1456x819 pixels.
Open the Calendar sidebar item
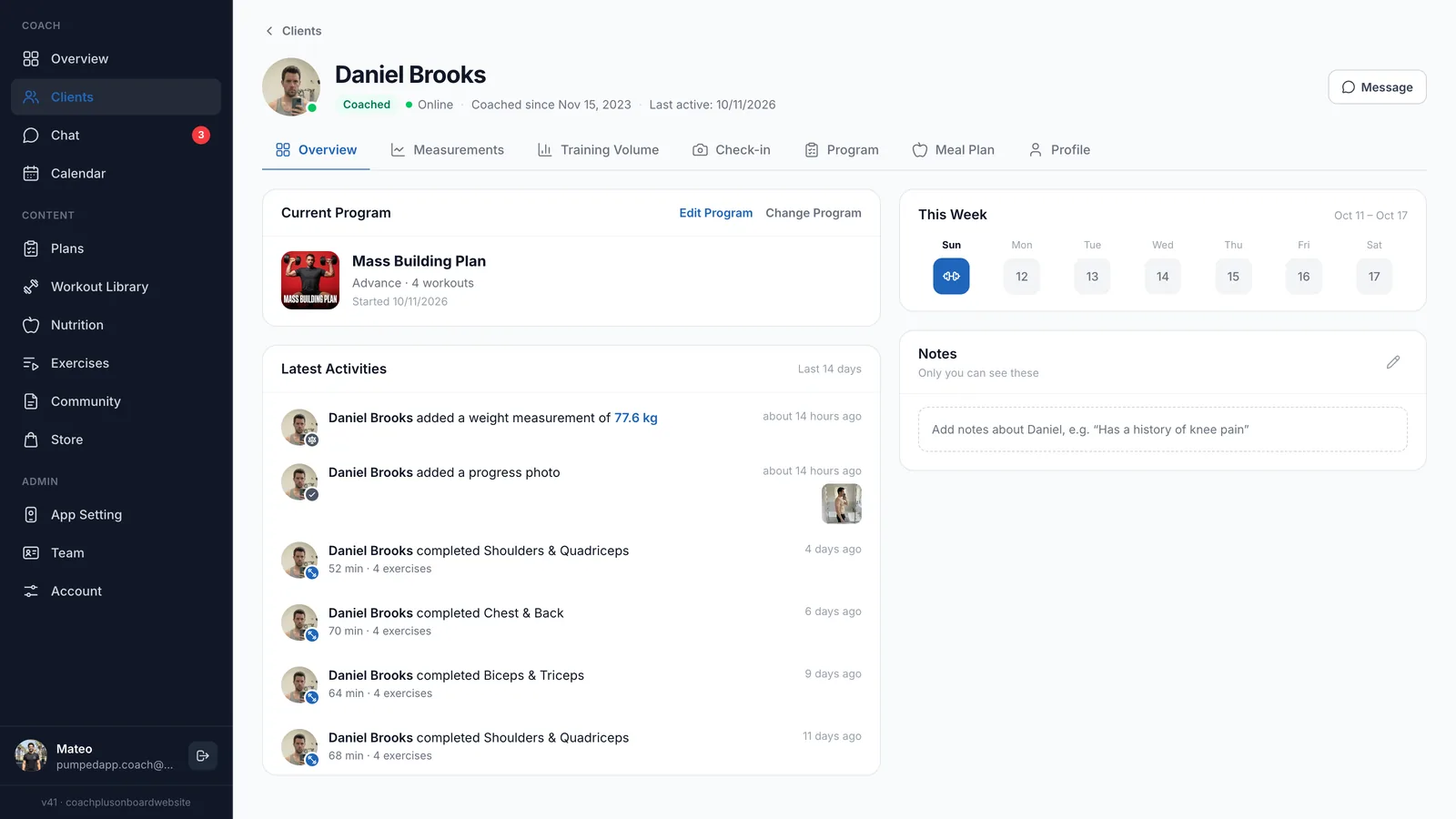coord(116,174)
